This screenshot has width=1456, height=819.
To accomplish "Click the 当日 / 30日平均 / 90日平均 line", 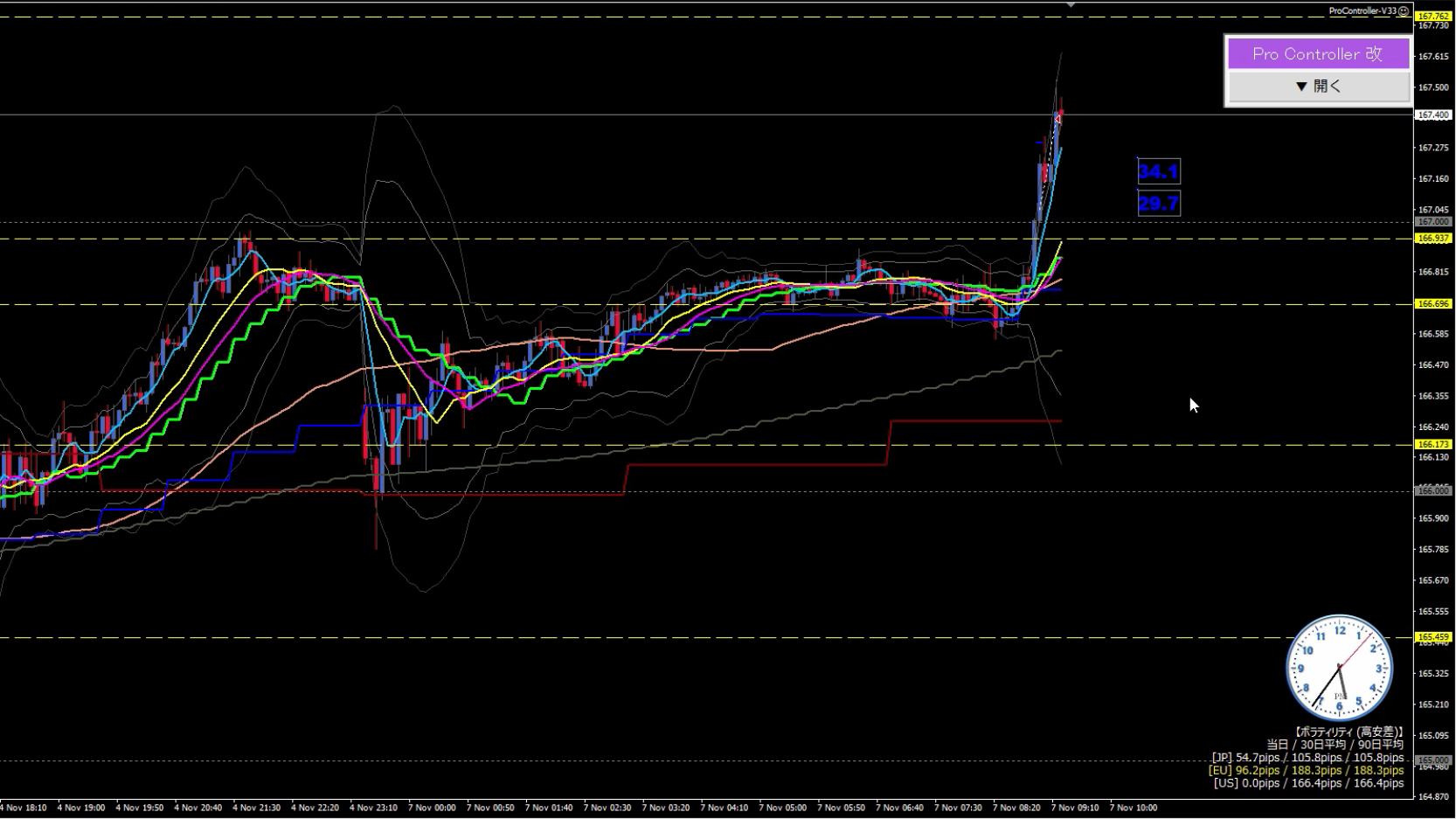I will point(1335,745).
